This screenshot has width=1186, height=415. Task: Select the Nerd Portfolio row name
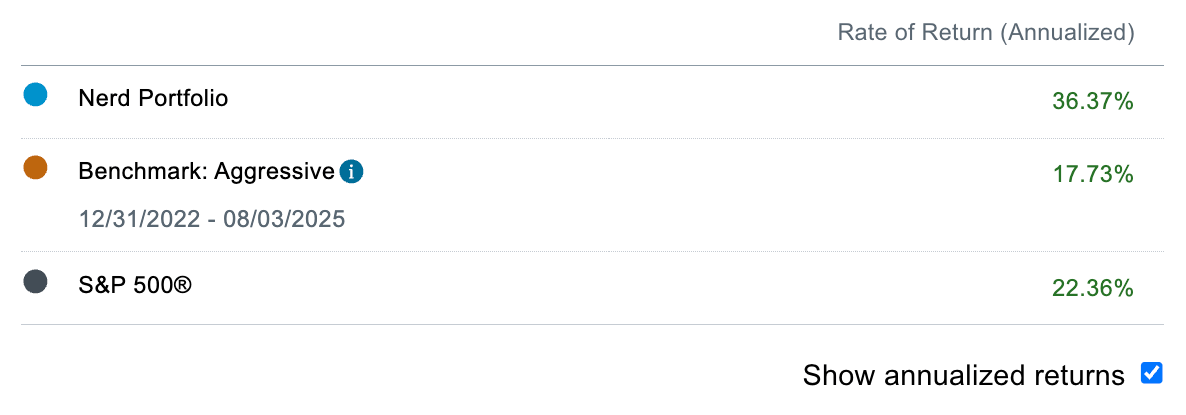(x=154, y=98)
